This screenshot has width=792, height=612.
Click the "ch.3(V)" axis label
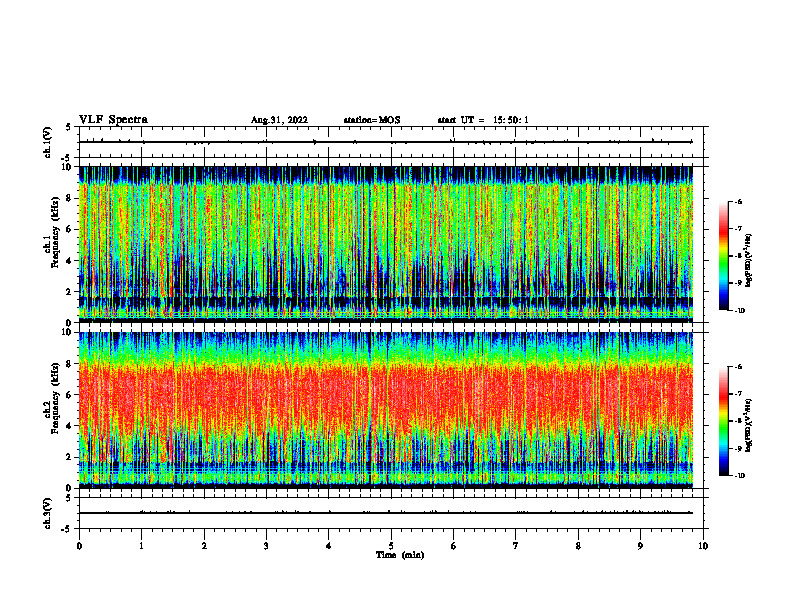click(x=48, y=513)
